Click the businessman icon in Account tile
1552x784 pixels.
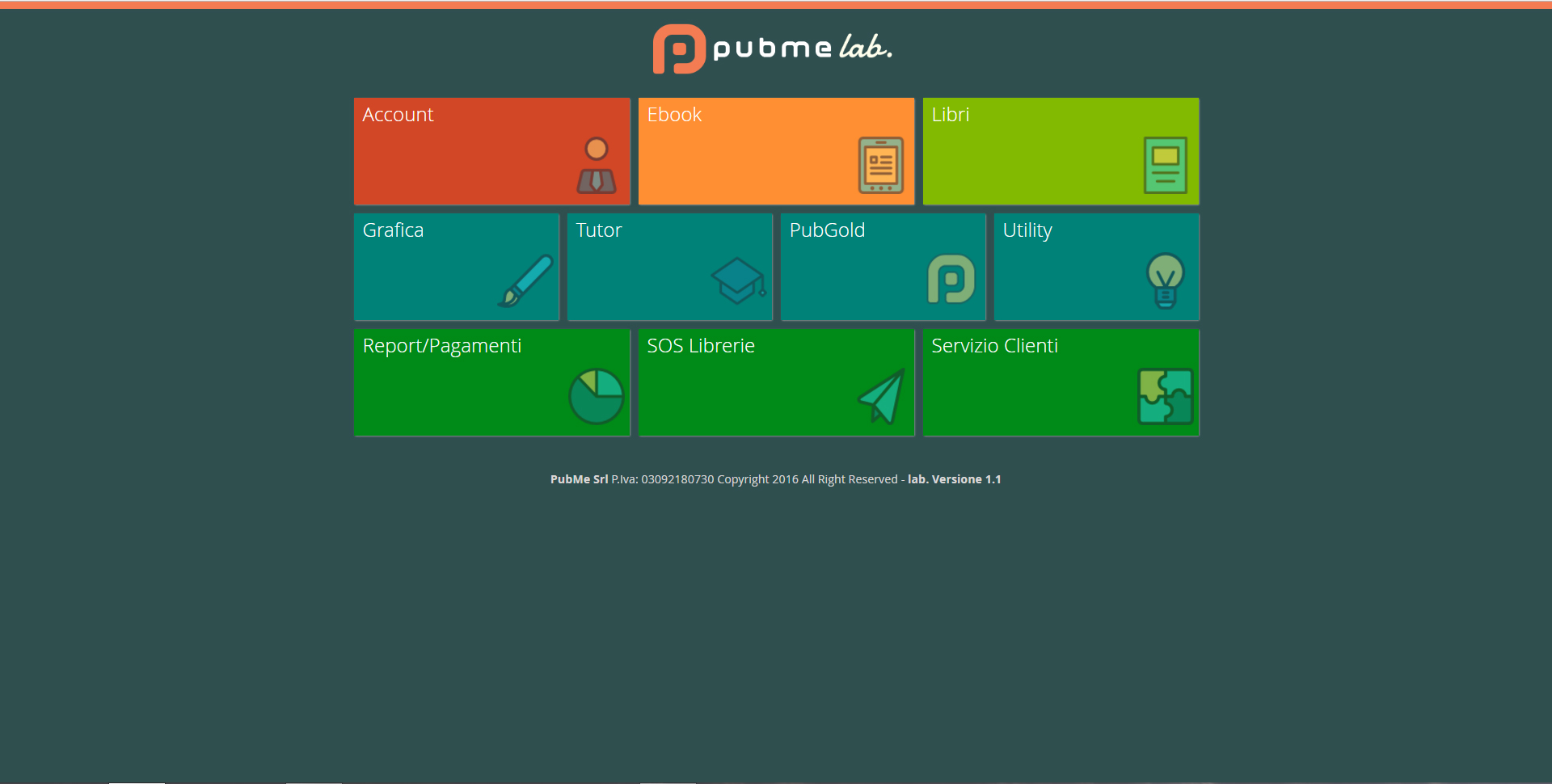[597, 165]
